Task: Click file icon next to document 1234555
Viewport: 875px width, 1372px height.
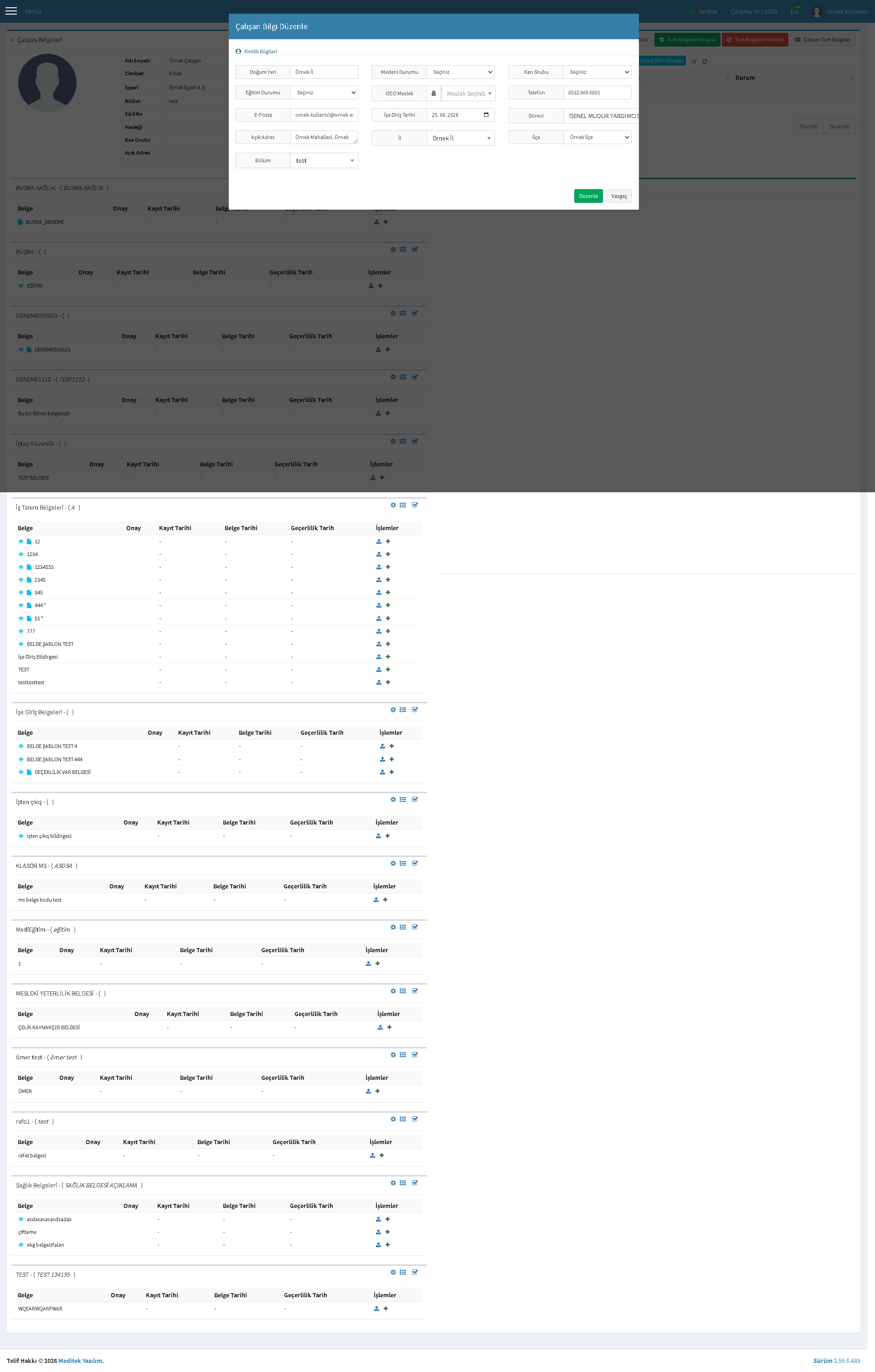Action: coord(29,567)
